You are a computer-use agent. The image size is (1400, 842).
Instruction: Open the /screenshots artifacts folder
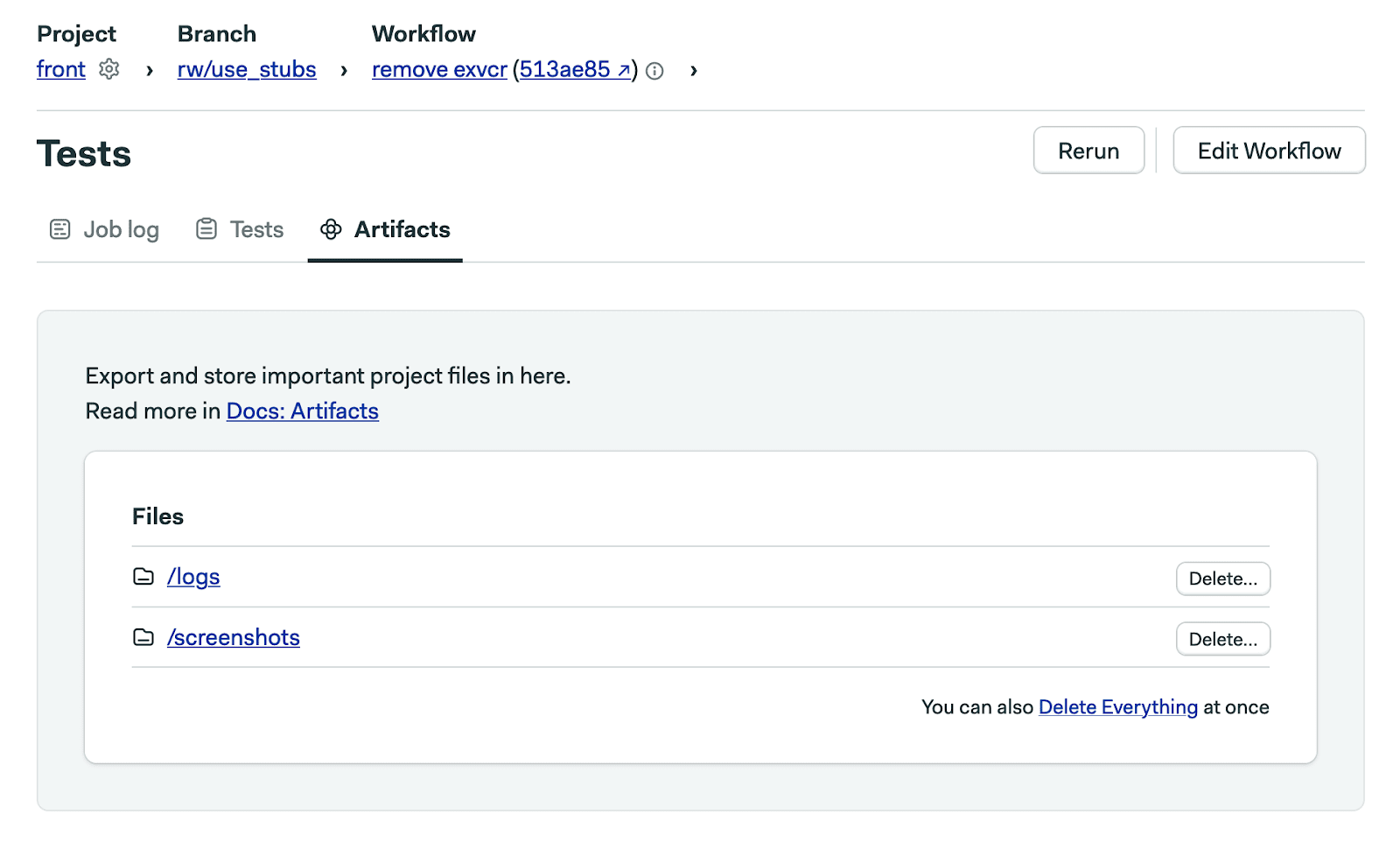pyautogui.click(x=233, y=637)
